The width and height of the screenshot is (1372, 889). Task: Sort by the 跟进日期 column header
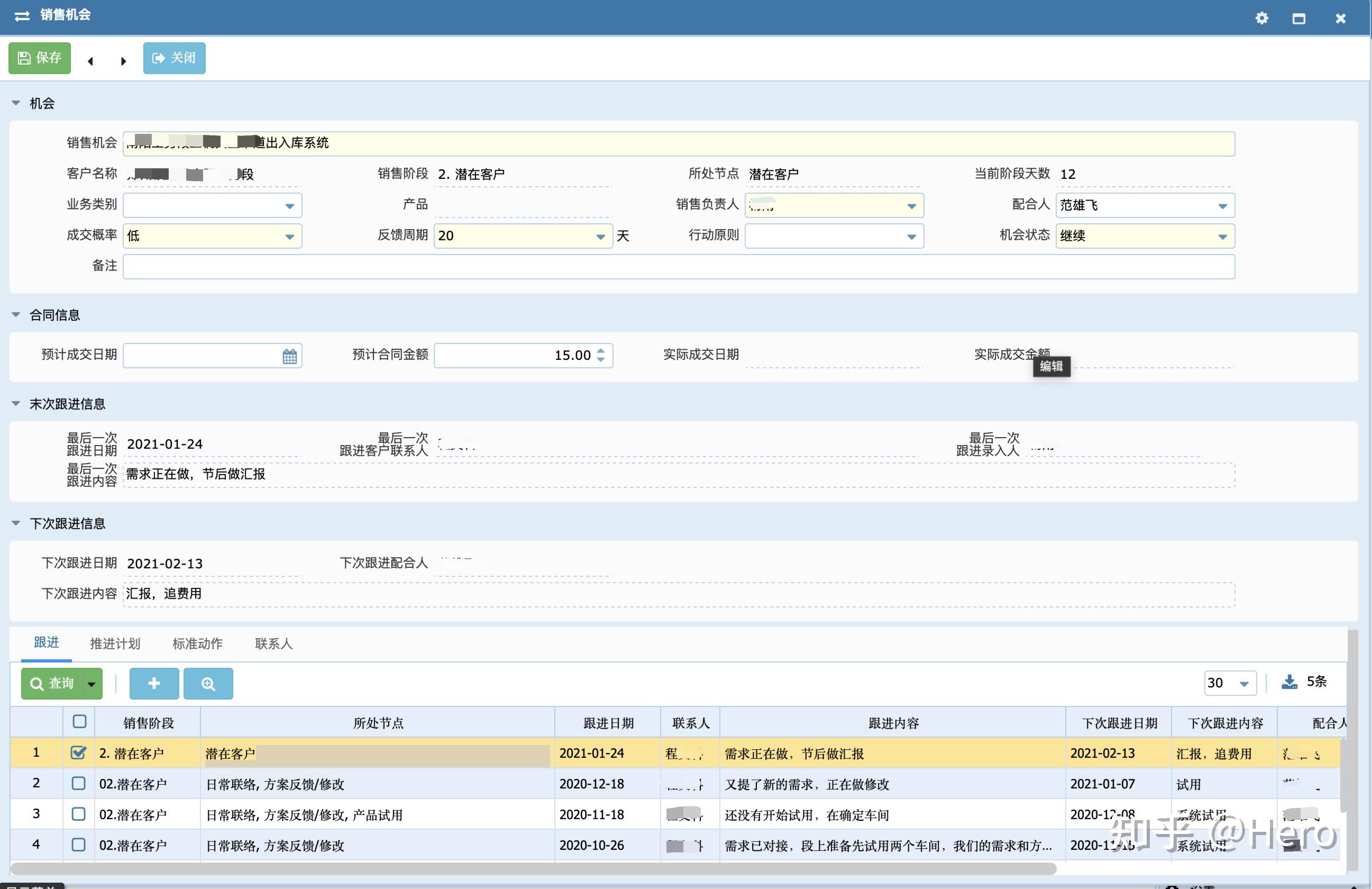[608, 723]
